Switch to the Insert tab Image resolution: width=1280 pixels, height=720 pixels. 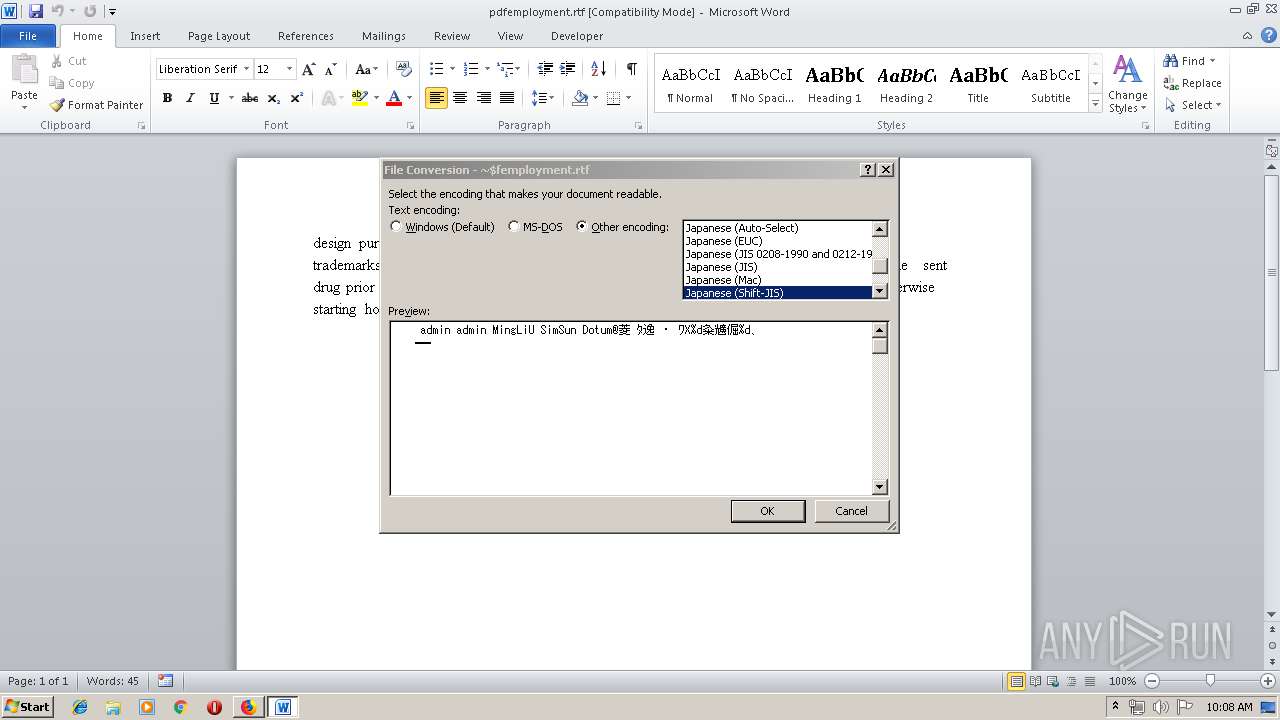click(x=145, y=36)
